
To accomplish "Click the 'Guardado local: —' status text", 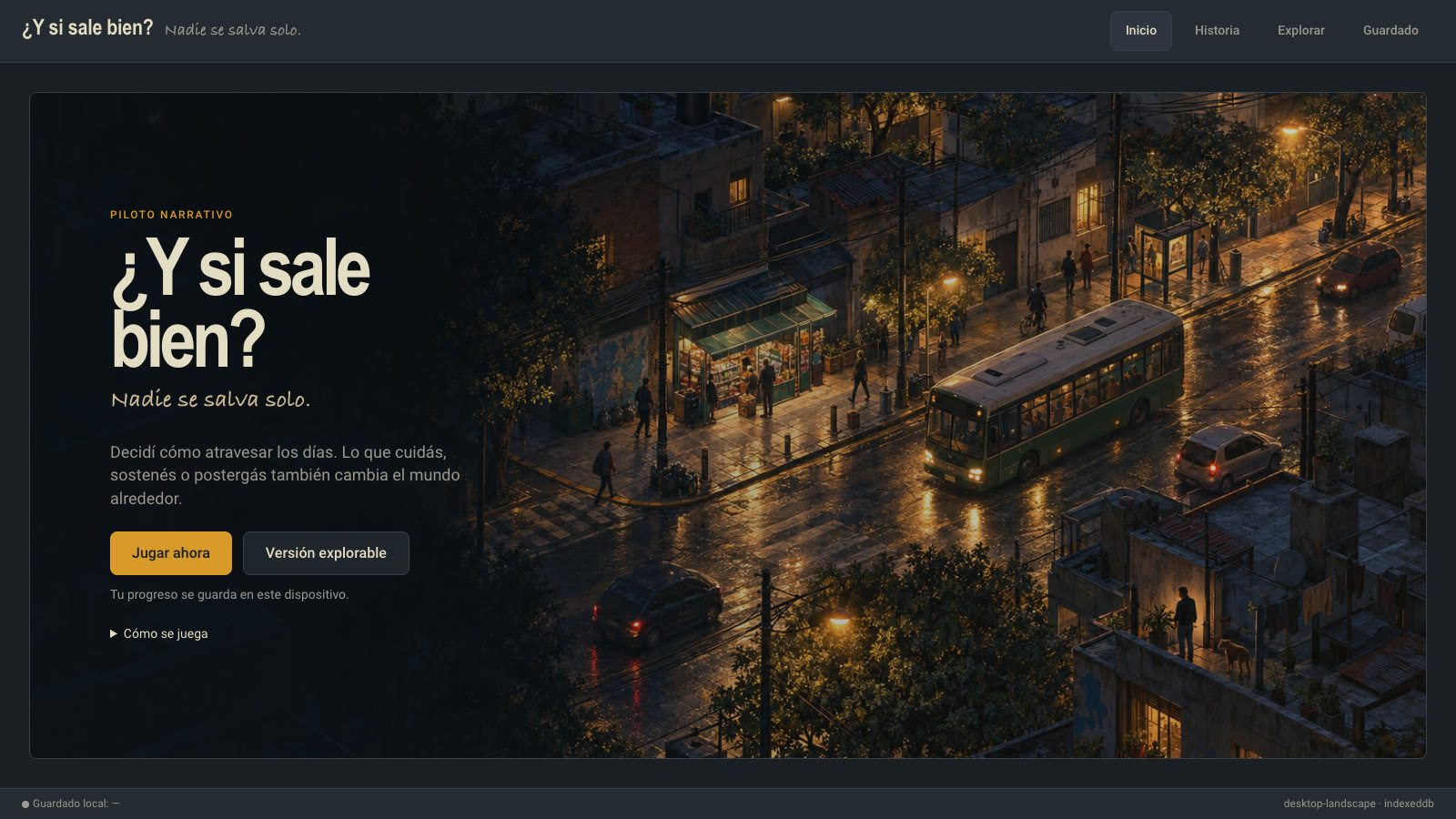I will point(76,804).
